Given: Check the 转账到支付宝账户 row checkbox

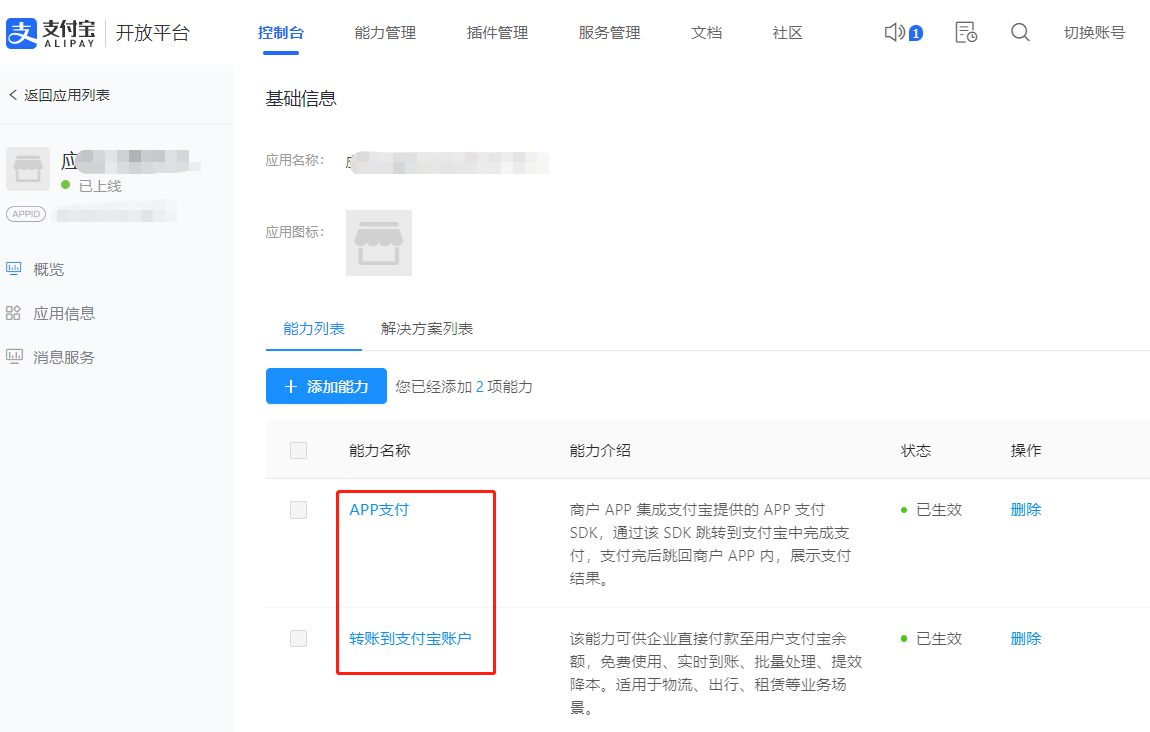Looking at the screenshot, I should pyautogui.click(x=299, y=638).
